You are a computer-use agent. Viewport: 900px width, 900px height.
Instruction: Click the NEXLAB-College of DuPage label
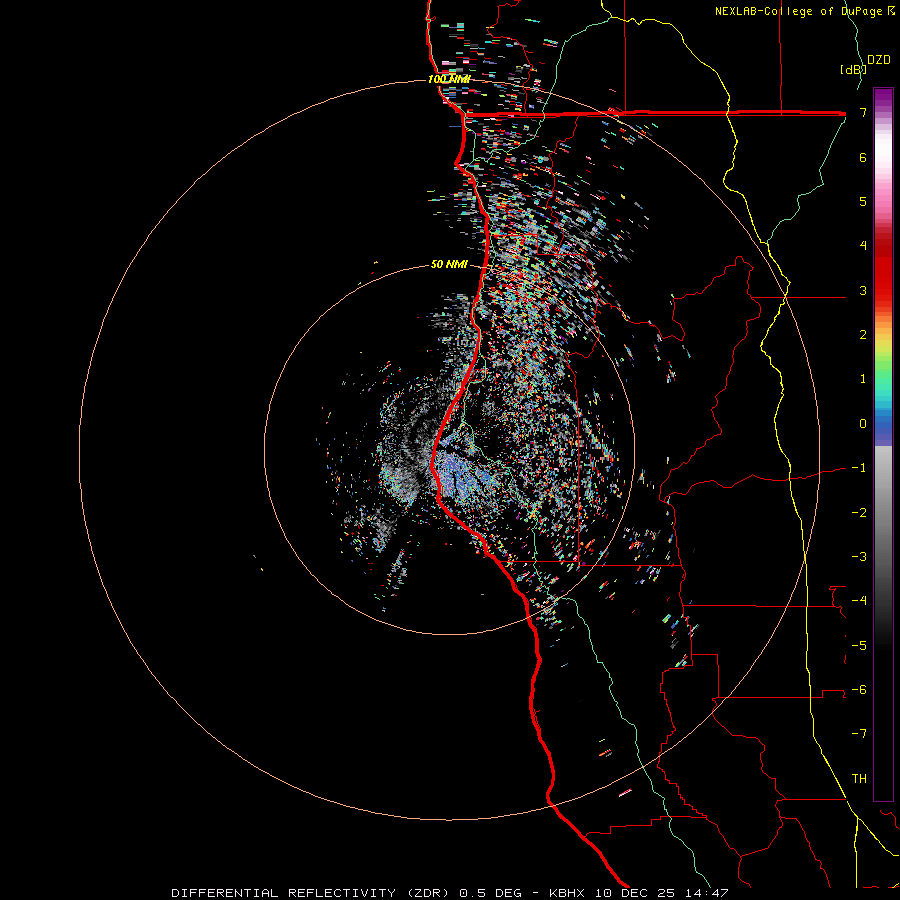pos(799,11)
